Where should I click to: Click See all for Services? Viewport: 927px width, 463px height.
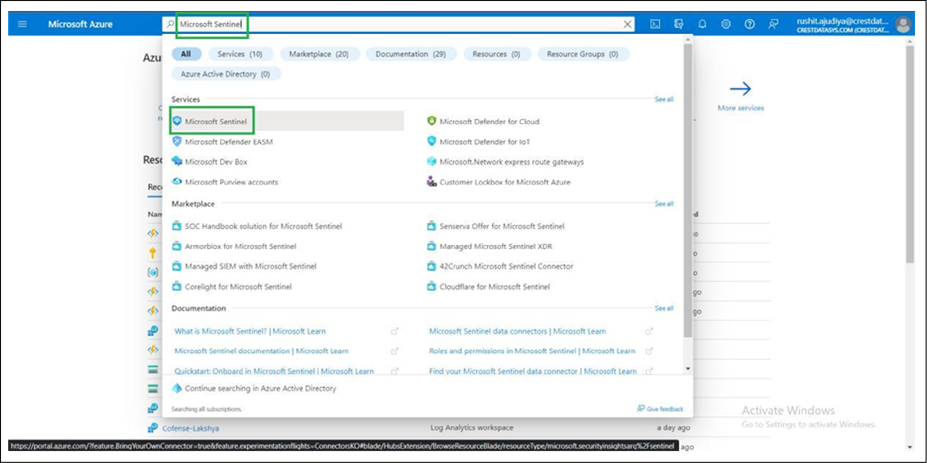(664, 99)
